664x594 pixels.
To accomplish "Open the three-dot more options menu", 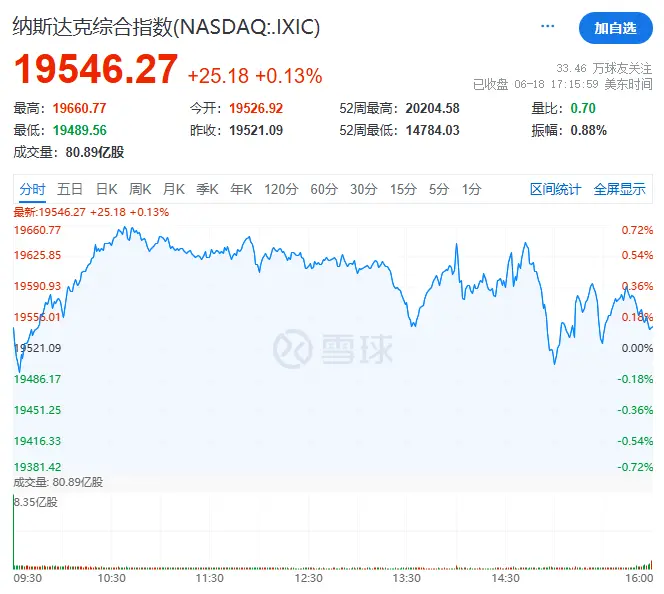I will (x=547, y=27).
